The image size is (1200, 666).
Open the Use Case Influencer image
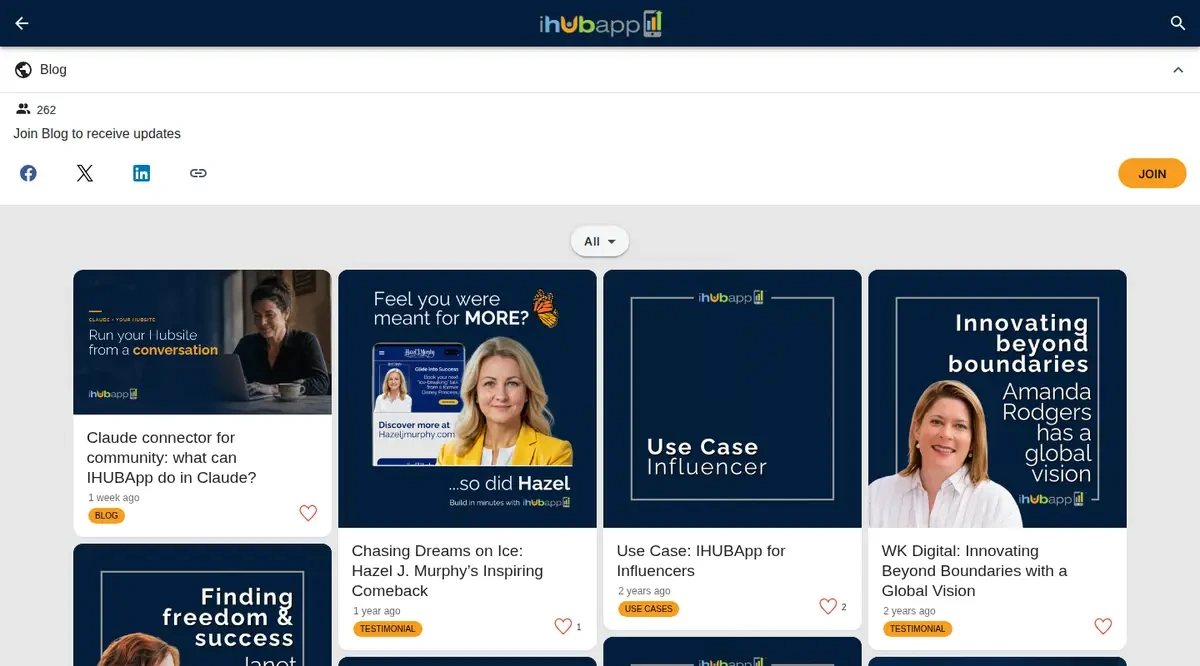point(732,399)
